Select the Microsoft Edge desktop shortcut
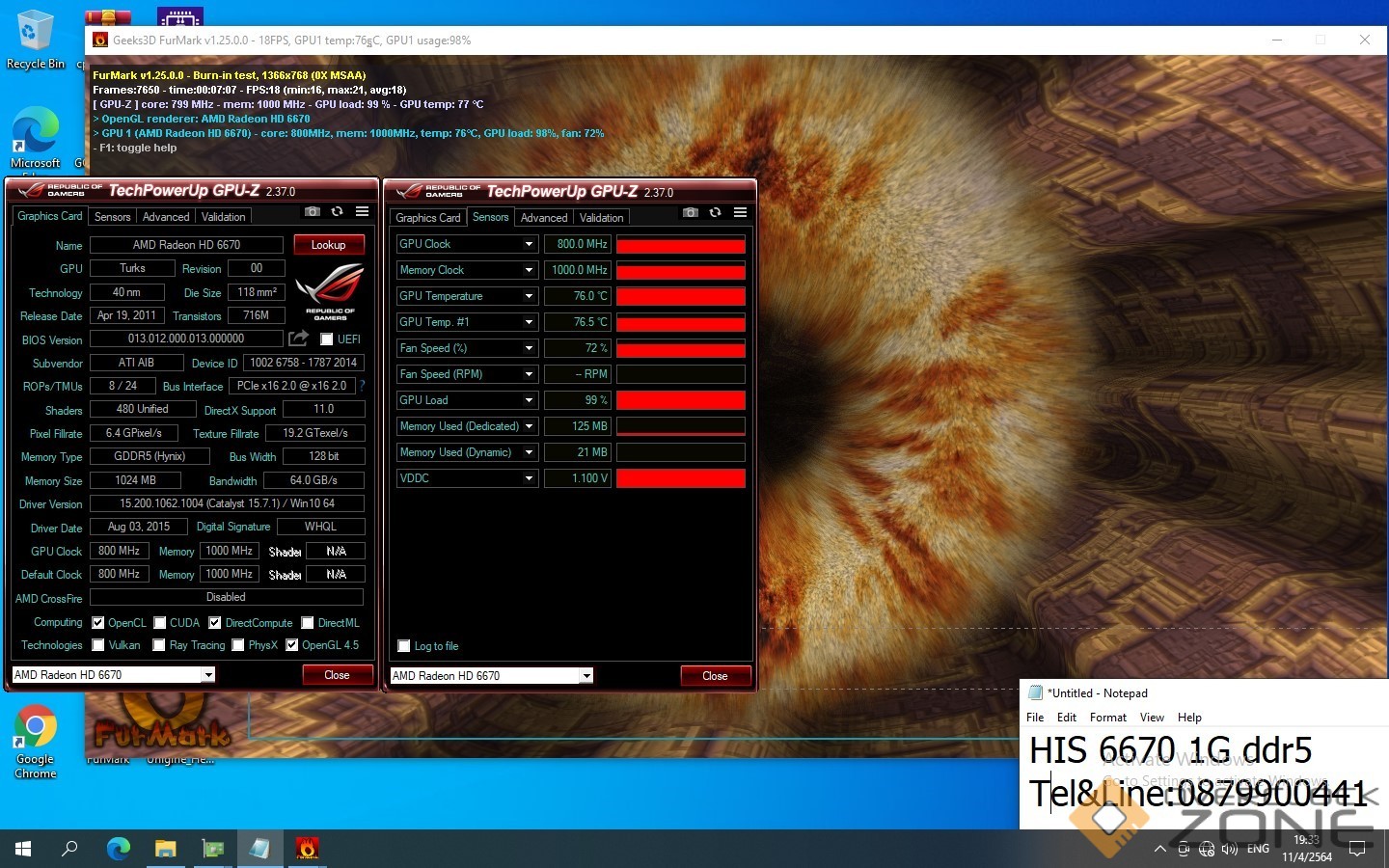Screen dimensions: 1389x868 pyautogui.click(x=36, y=140)
